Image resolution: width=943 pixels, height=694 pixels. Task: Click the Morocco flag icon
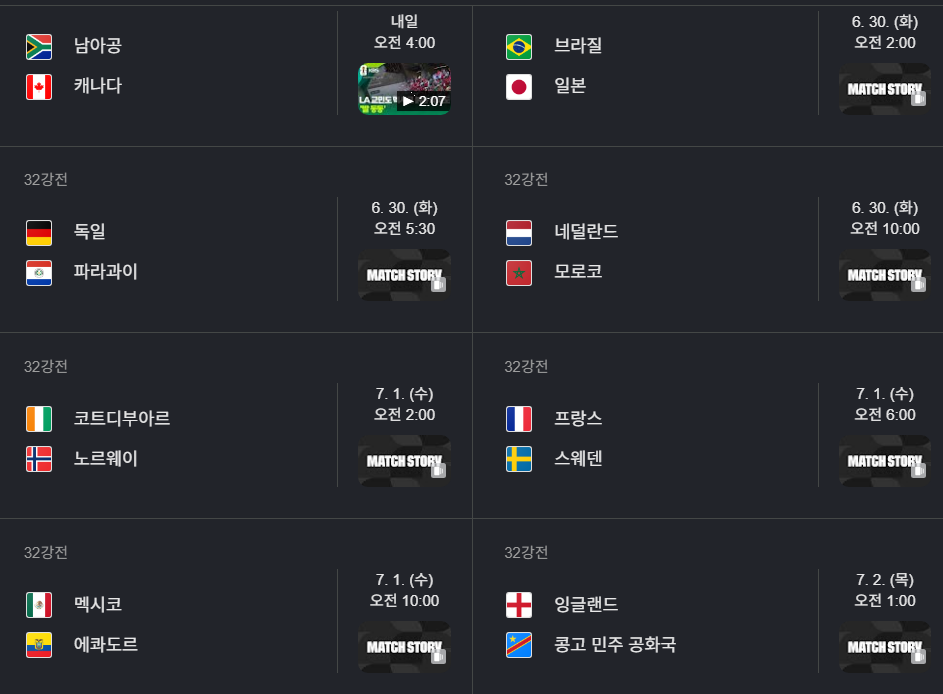coord(519,273)
